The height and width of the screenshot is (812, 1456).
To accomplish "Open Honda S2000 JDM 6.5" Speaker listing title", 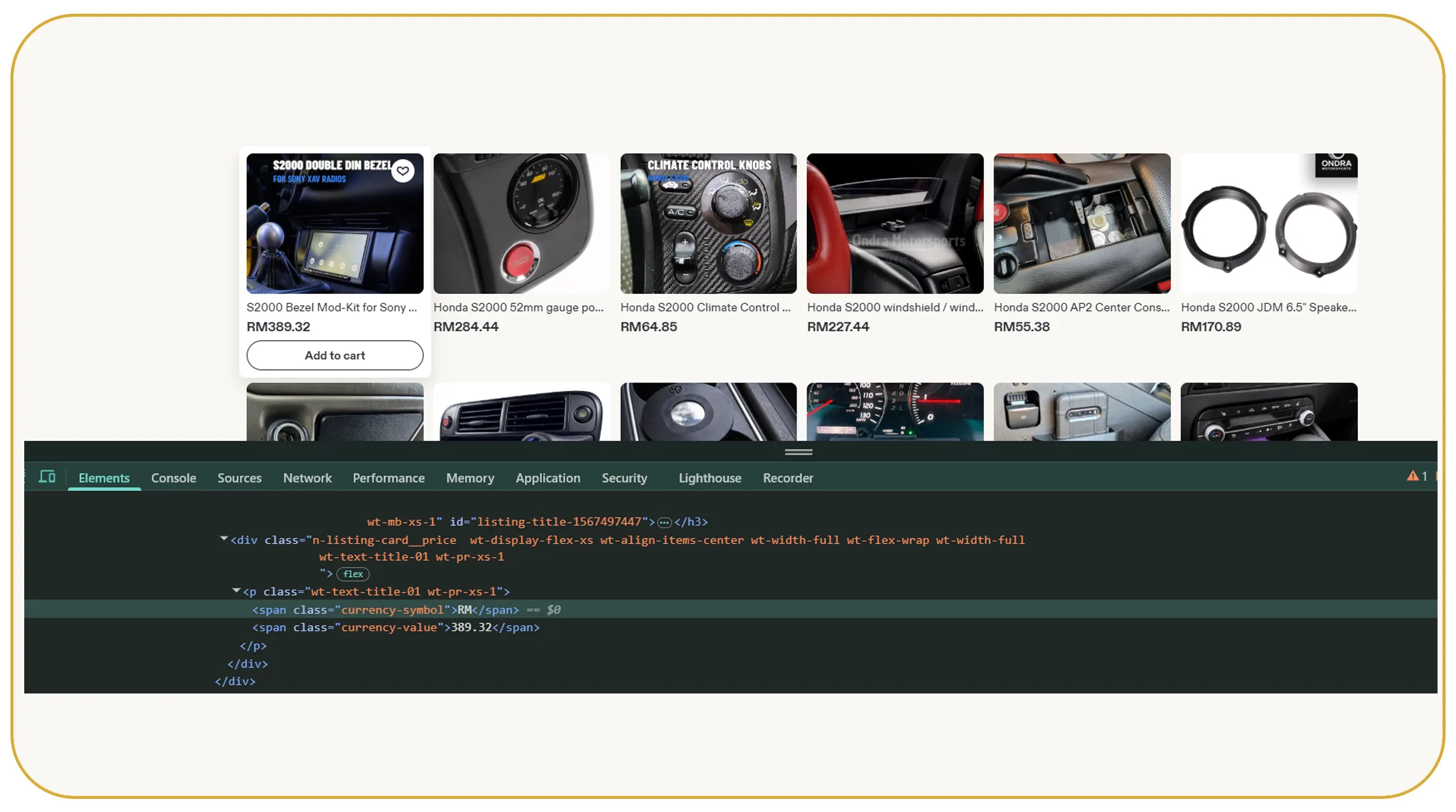I will pos(1268,307).
